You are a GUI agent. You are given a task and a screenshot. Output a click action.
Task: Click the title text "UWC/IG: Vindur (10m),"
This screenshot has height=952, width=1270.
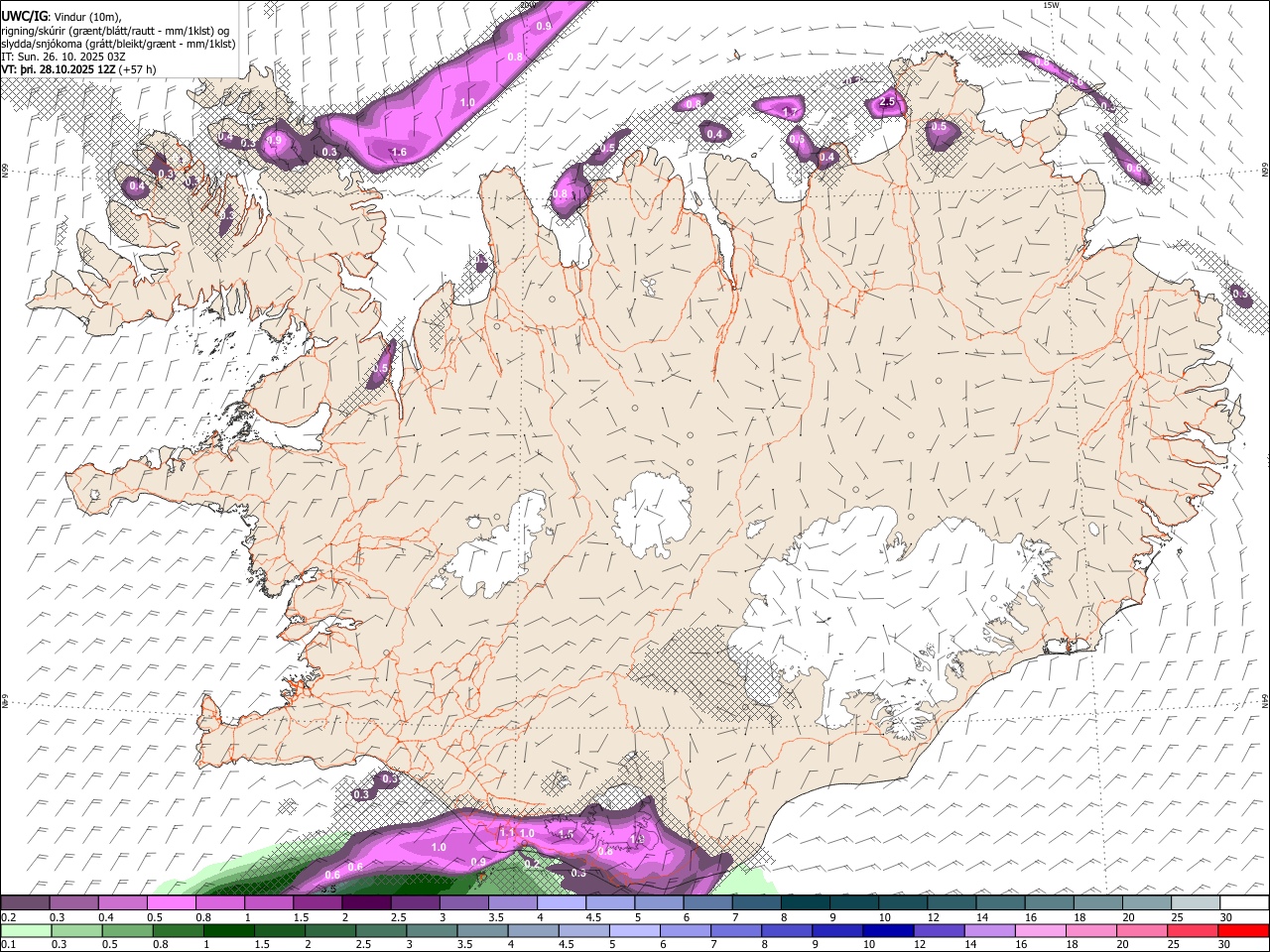click(x=63, y=17)
